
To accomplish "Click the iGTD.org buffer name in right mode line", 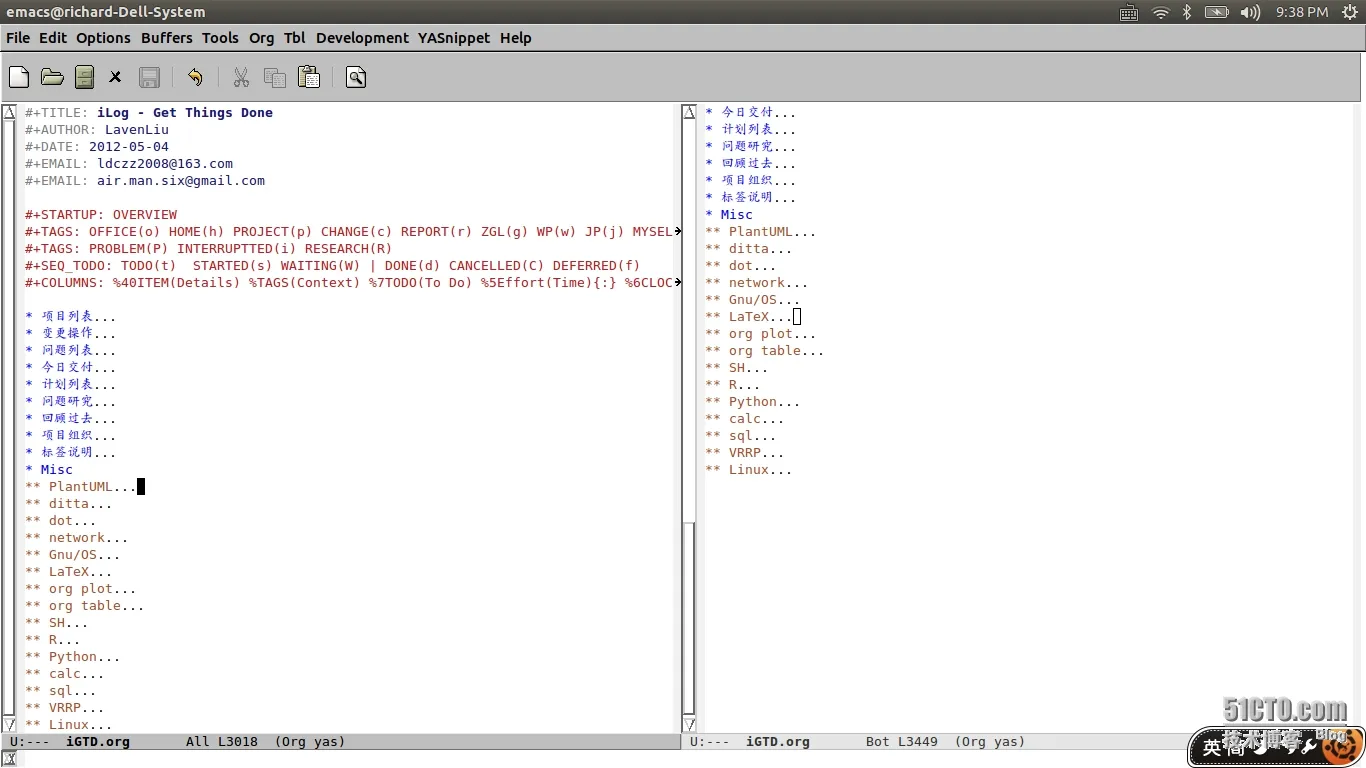I will (x=778, y=742).
